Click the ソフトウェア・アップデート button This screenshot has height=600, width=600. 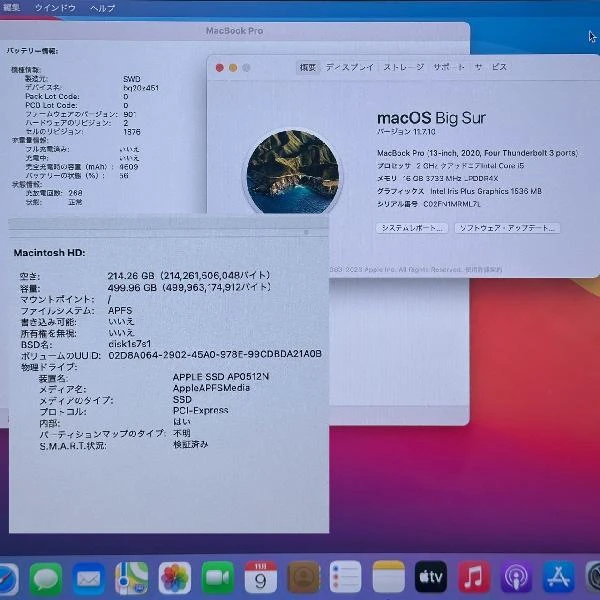(x=507, y=228)
